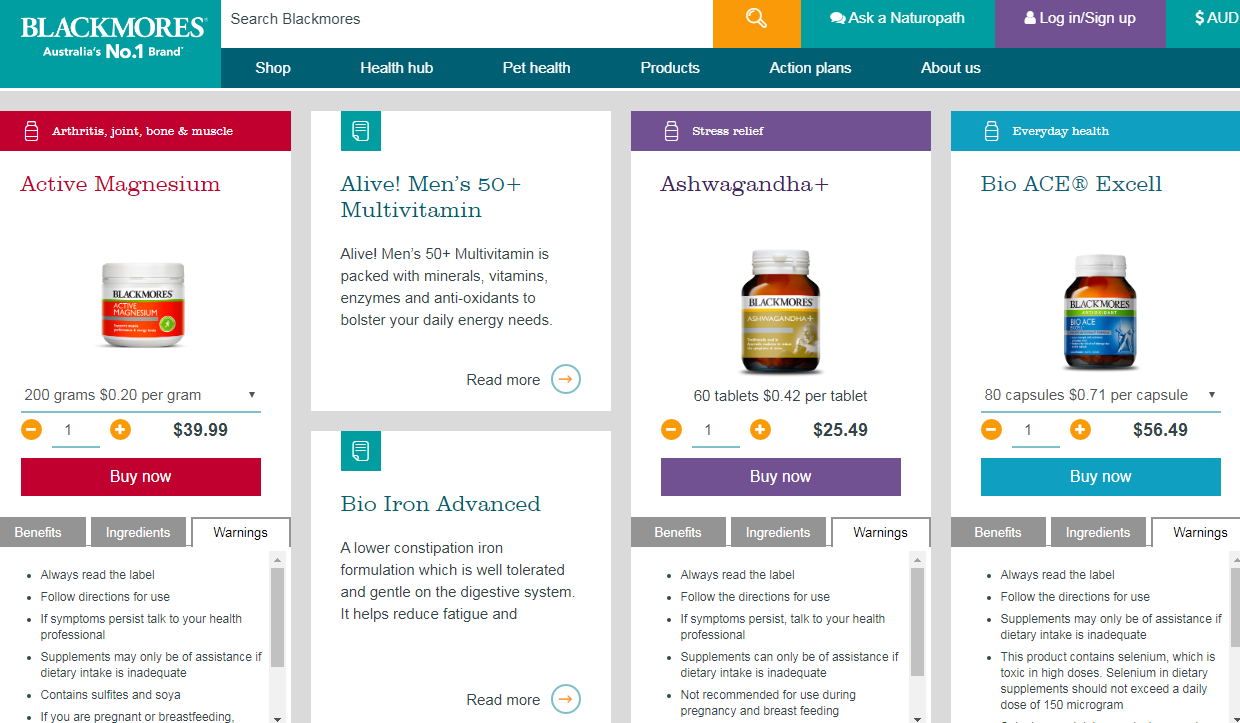Open the Health hub menu

tap(396, 68)
